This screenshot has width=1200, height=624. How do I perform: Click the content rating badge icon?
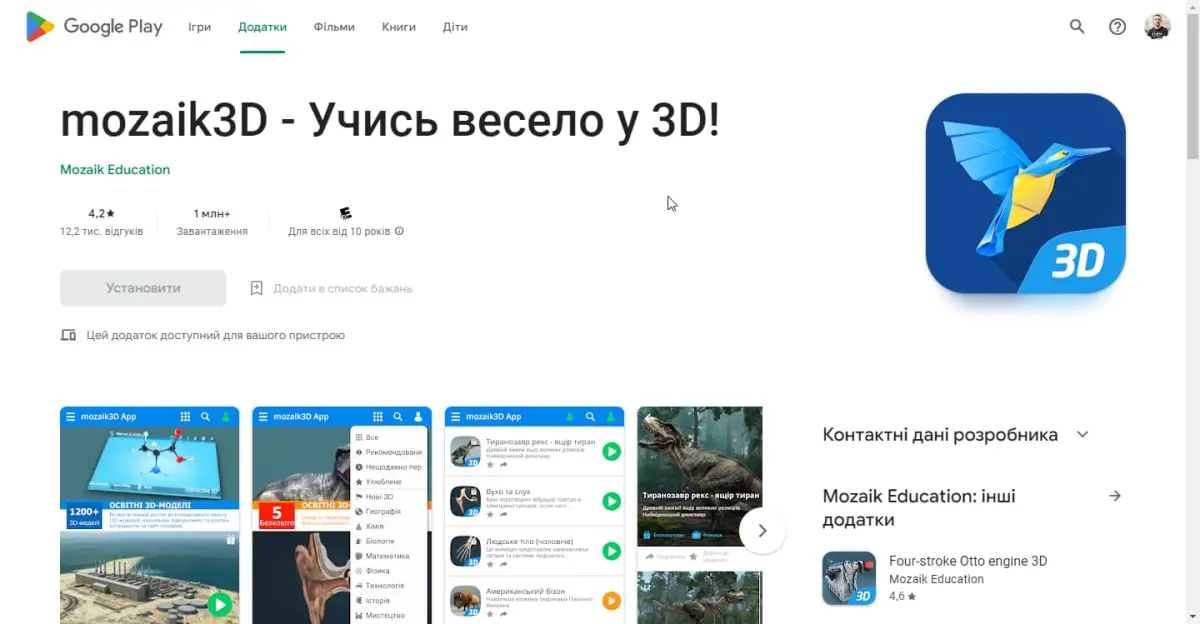[345, 213]
